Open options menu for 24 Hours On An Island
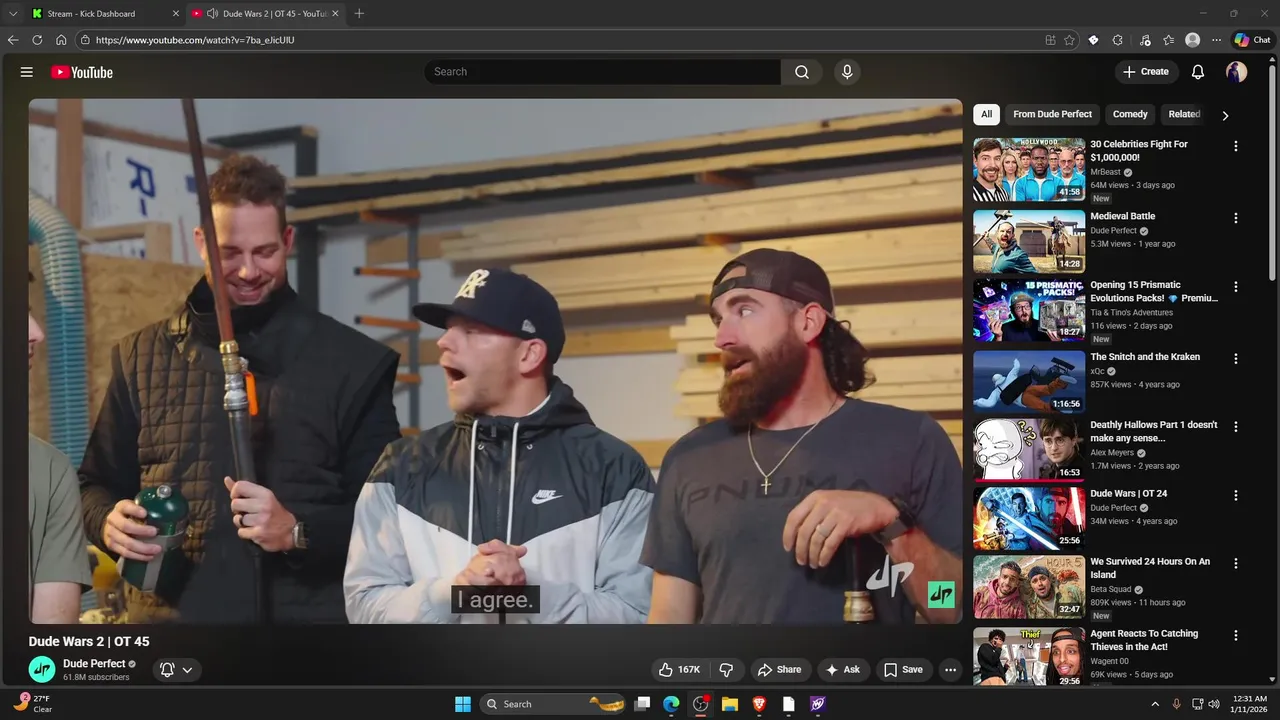1280x720 pixels. (x=1236, y=563)
